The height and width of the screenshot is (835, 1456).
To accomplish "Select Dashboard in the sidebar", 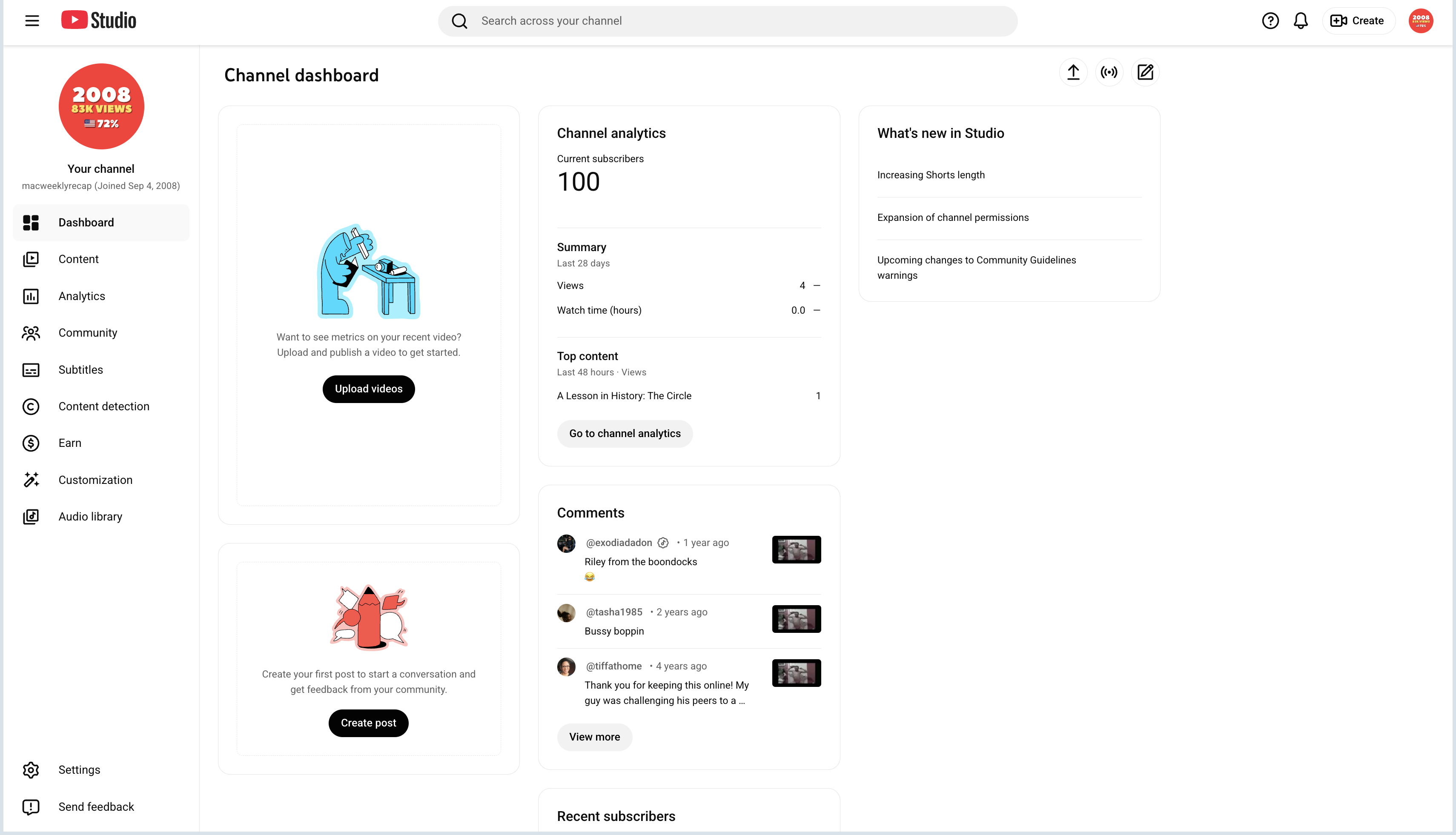I will [x=101, y=223].
